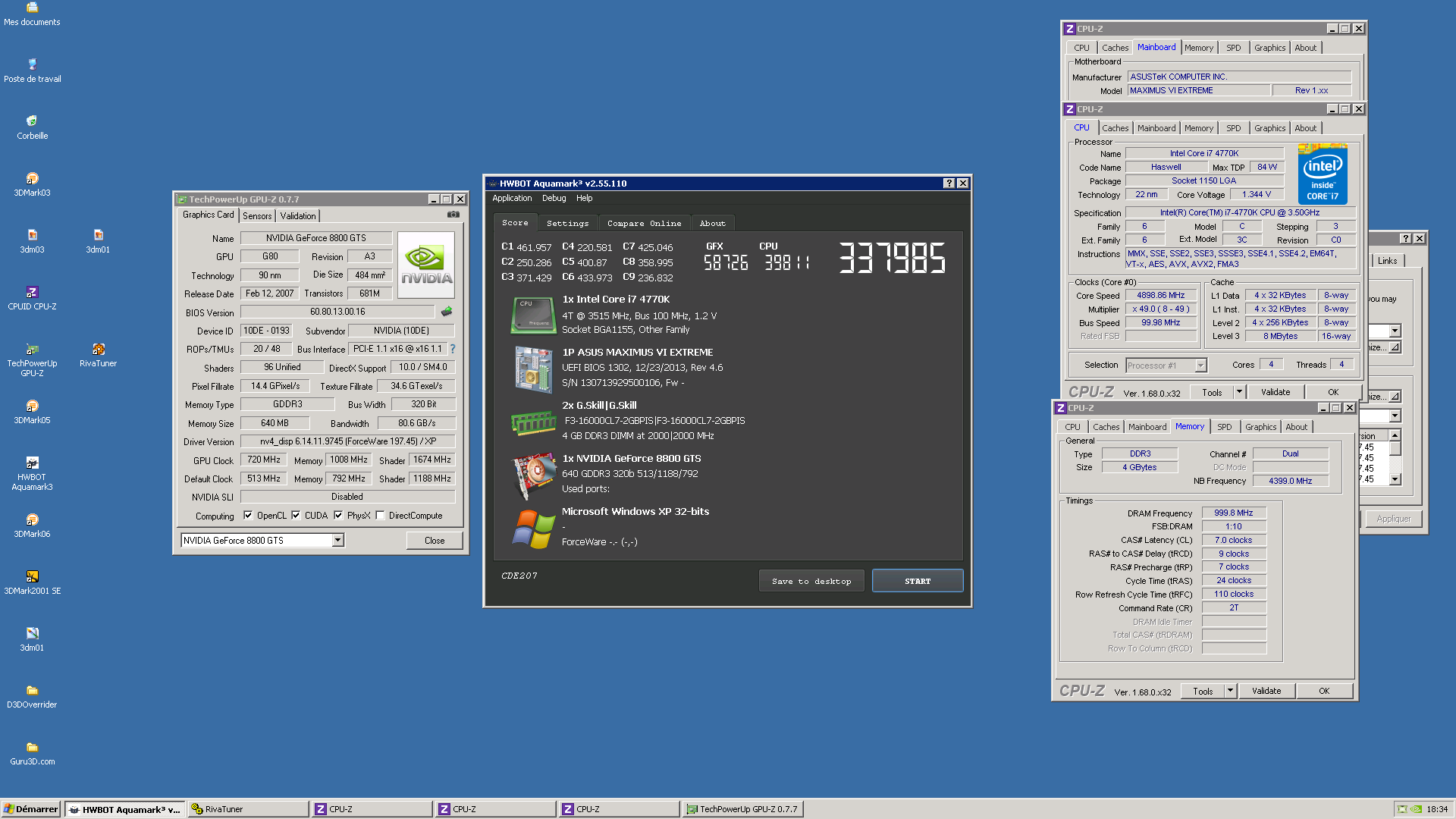The image size is (1456, 819).
Task: Switch to Compare Online tab in Aquamark
Action: 644,223
